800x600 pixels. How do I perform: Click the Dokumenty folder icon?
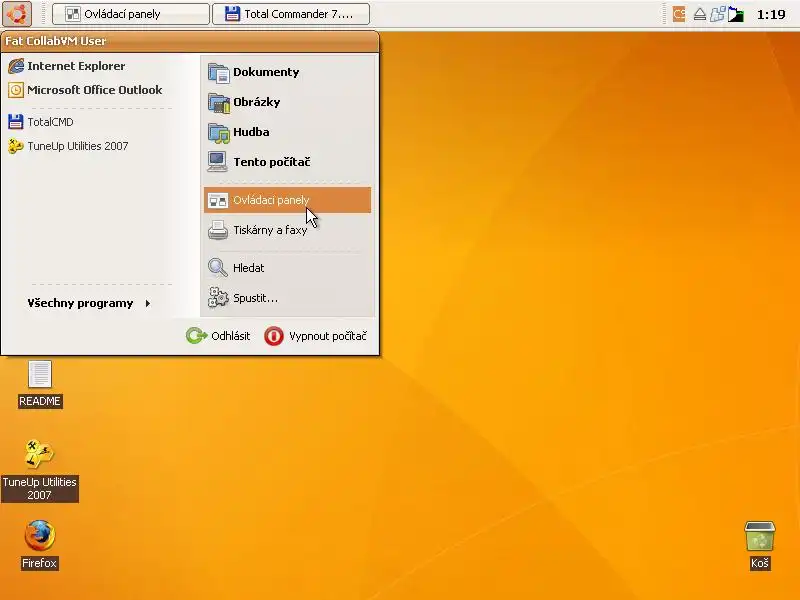coord(218,72)
